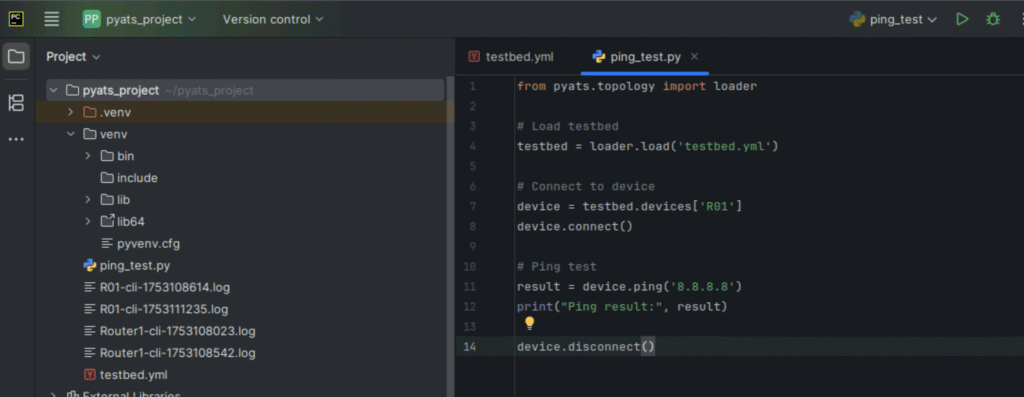Switch to the testbed.yml tab

coord(511,57)
